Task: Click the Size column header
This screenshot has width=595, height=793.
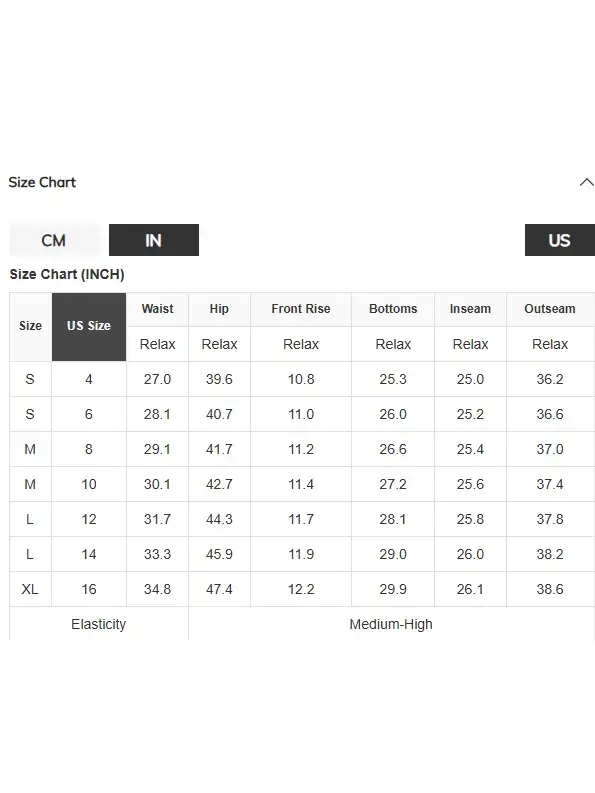Action: (x=30, y=326)
